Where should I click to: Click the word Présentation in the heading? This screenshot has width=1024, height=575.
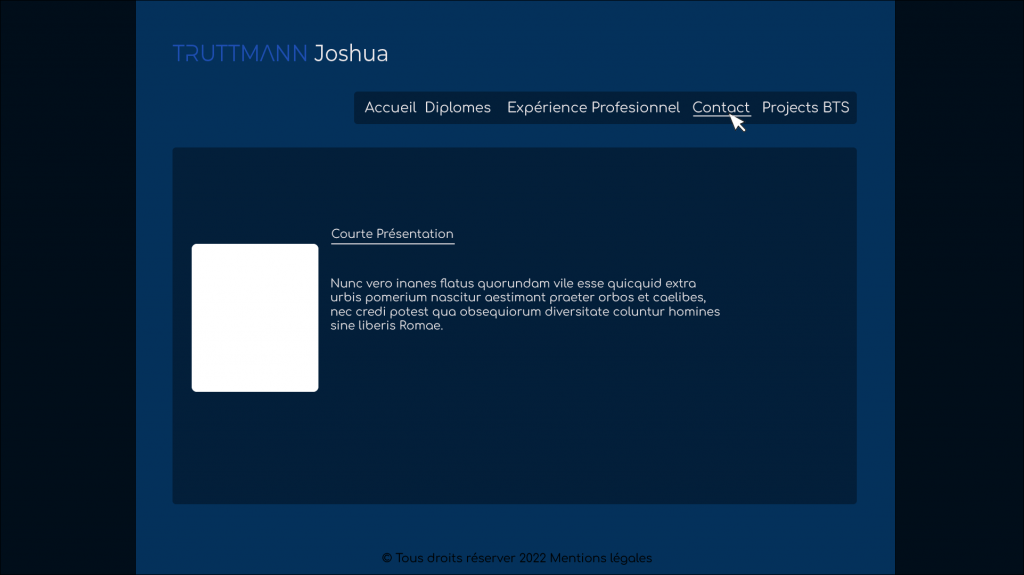tap(415, 234)
